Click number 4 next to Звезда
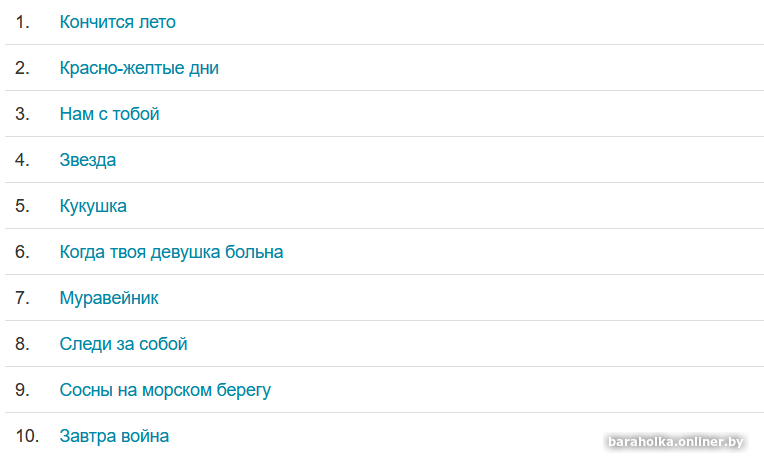 coord(22,160)
